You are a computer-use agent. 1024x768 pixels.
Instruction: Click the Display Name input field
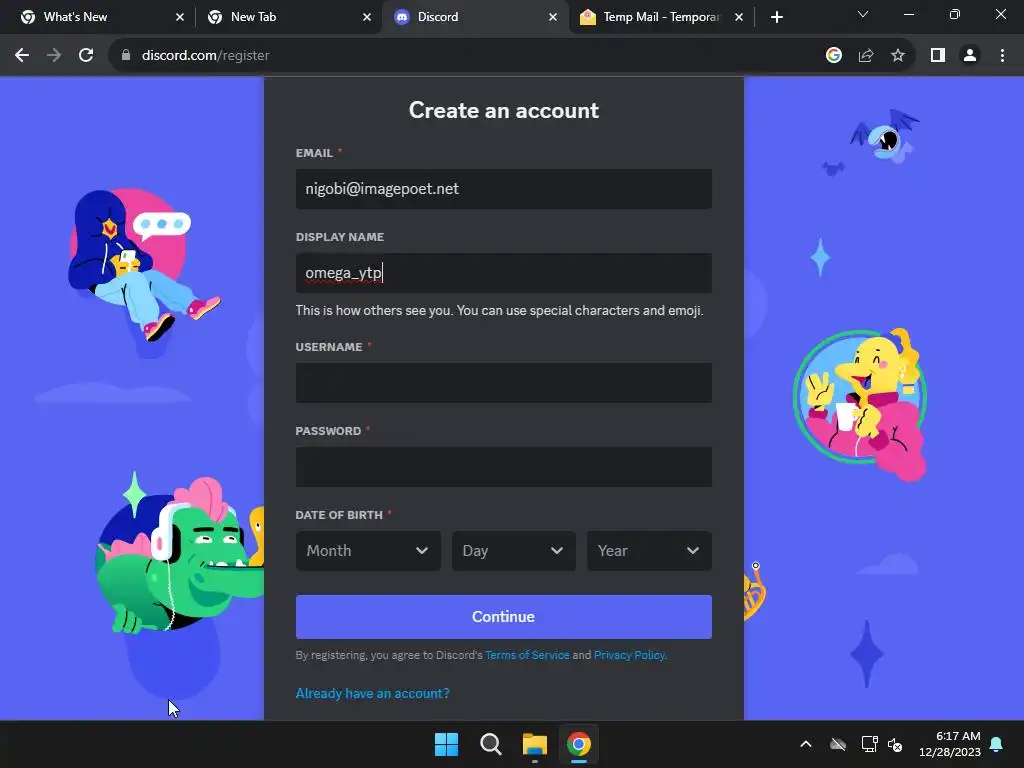coord(504,273)
